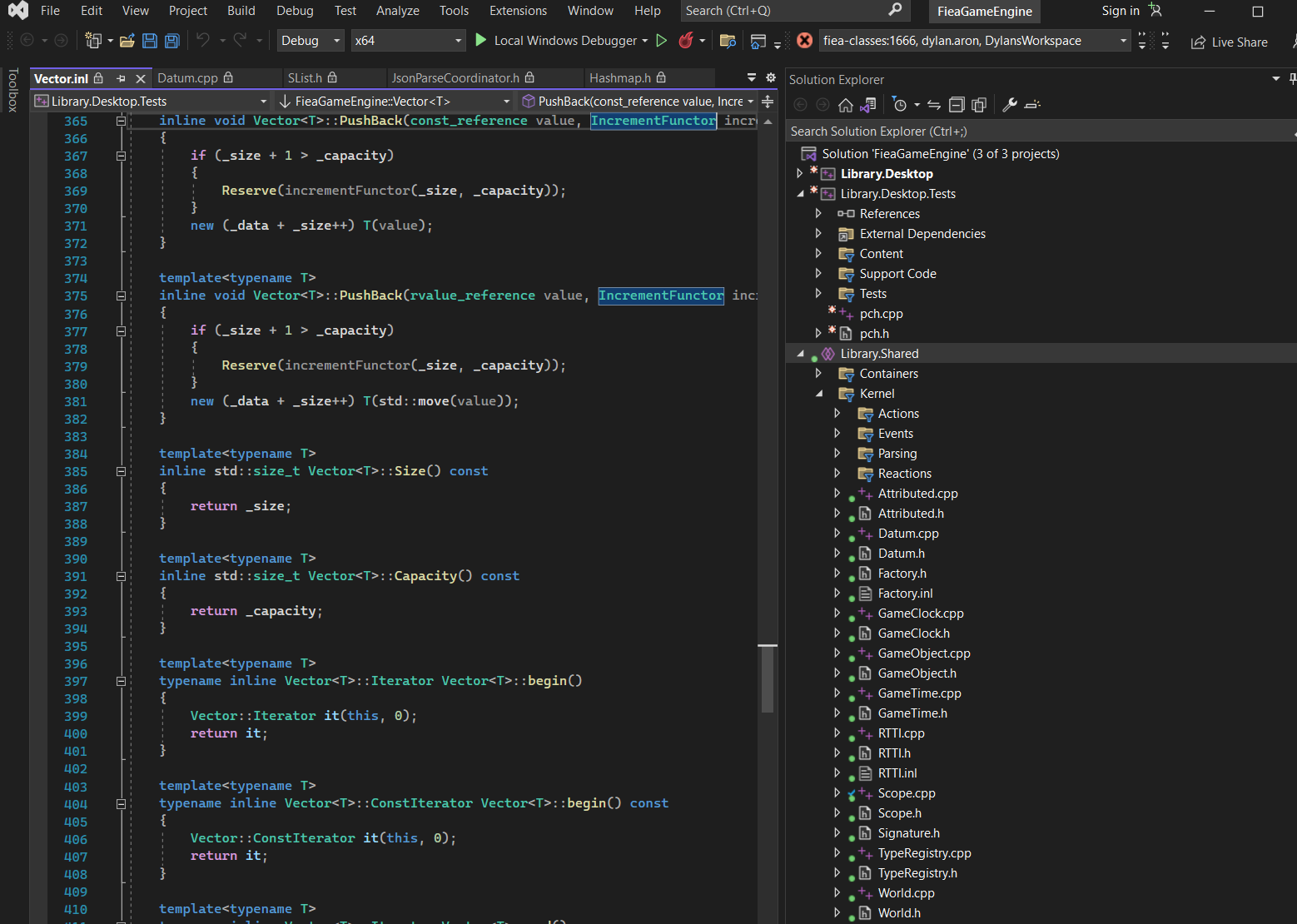Toggle Show All Files in Solution Explorer
This screenshot has height=924, width=1297.
pos(979,105)
